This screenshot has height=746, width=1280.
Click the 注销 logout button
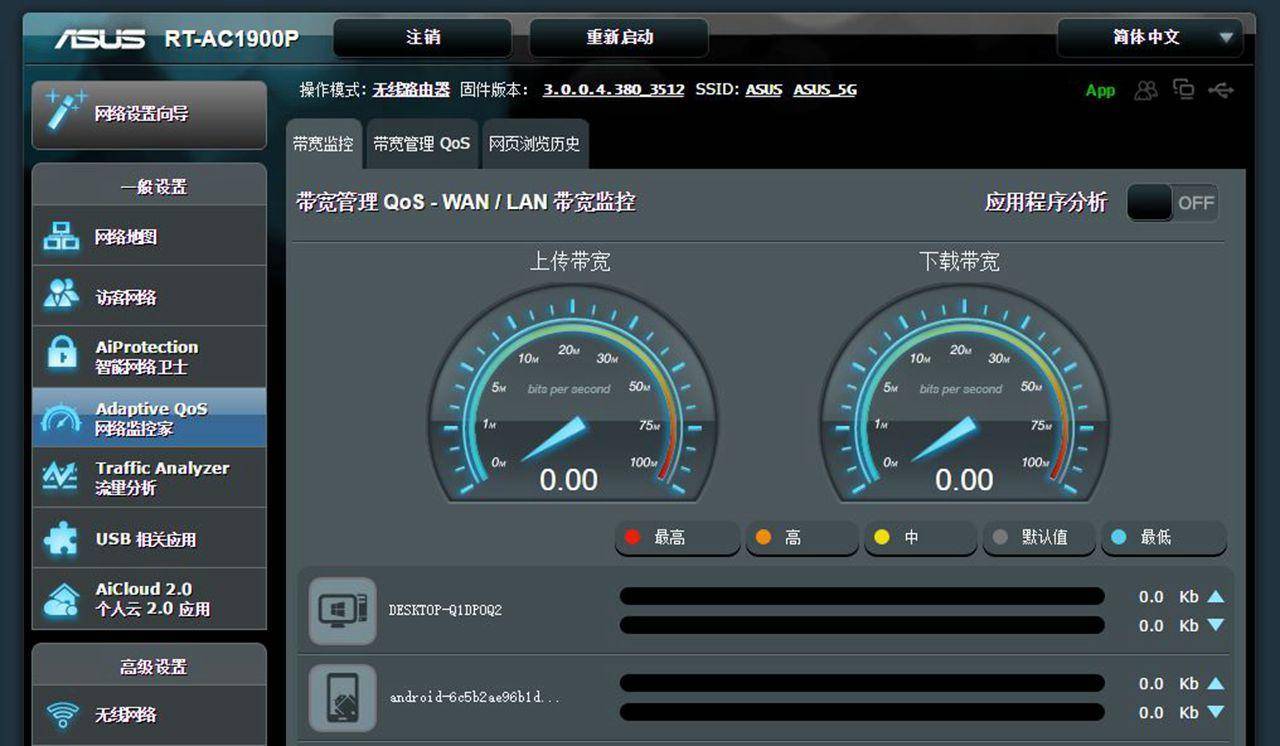point(423,38)
